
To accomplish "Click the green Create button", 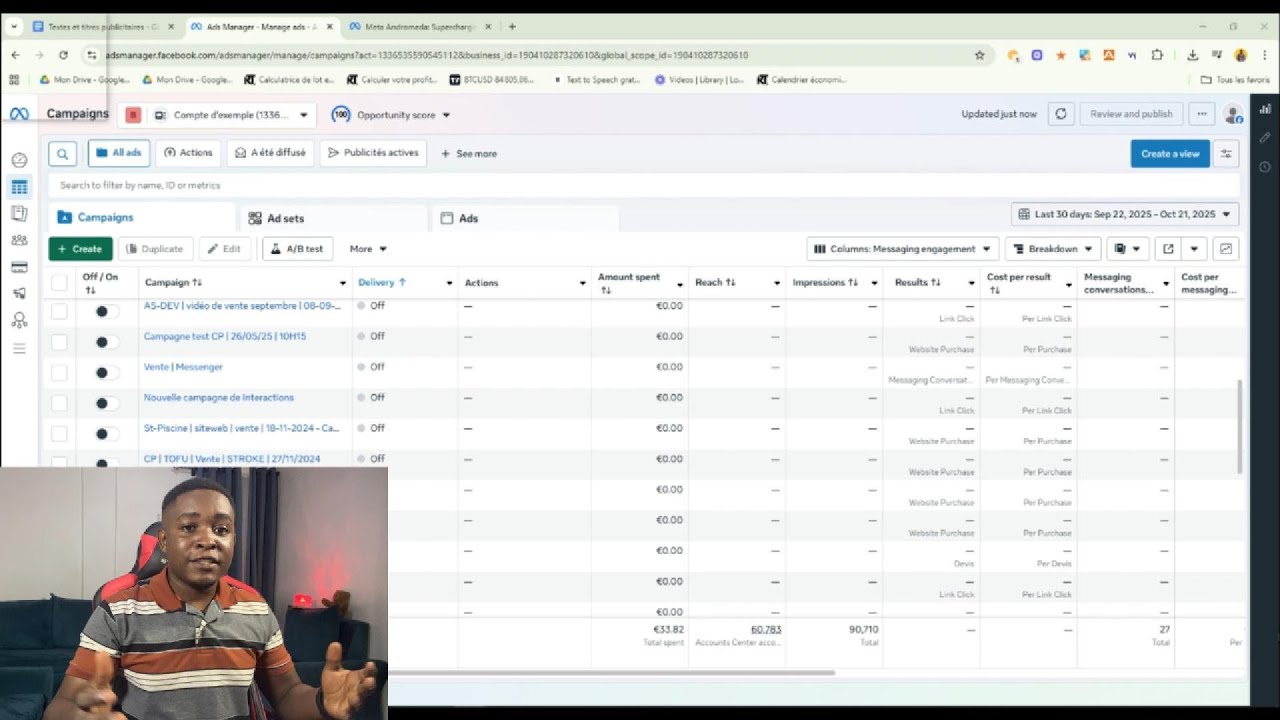I will 80,249.
